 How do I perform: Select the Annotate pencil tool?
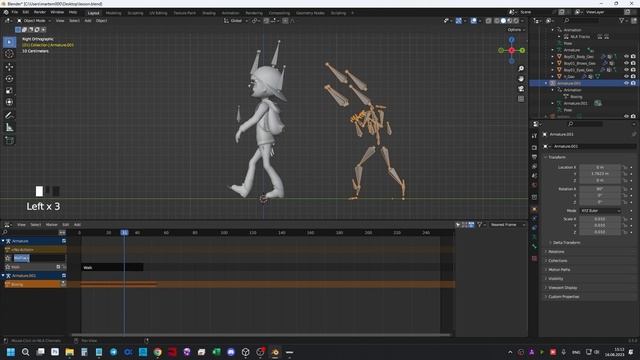click(x=9, y=116)
